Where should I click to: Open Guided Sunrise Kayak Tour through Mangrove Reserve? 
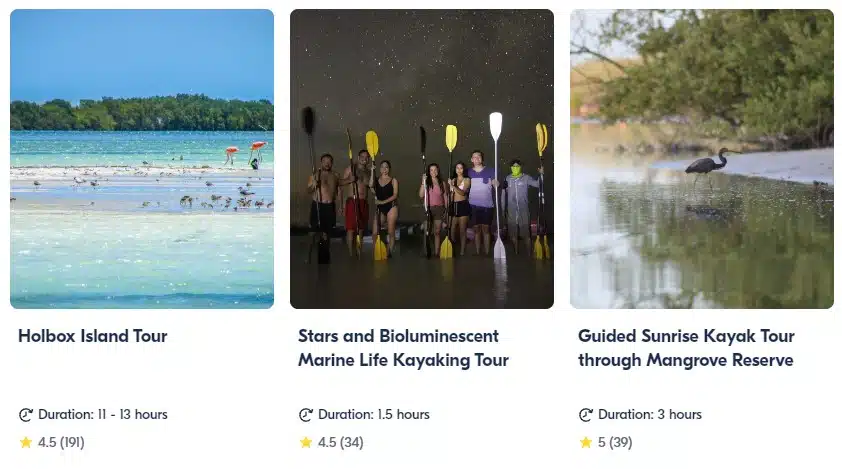point(686,348)
